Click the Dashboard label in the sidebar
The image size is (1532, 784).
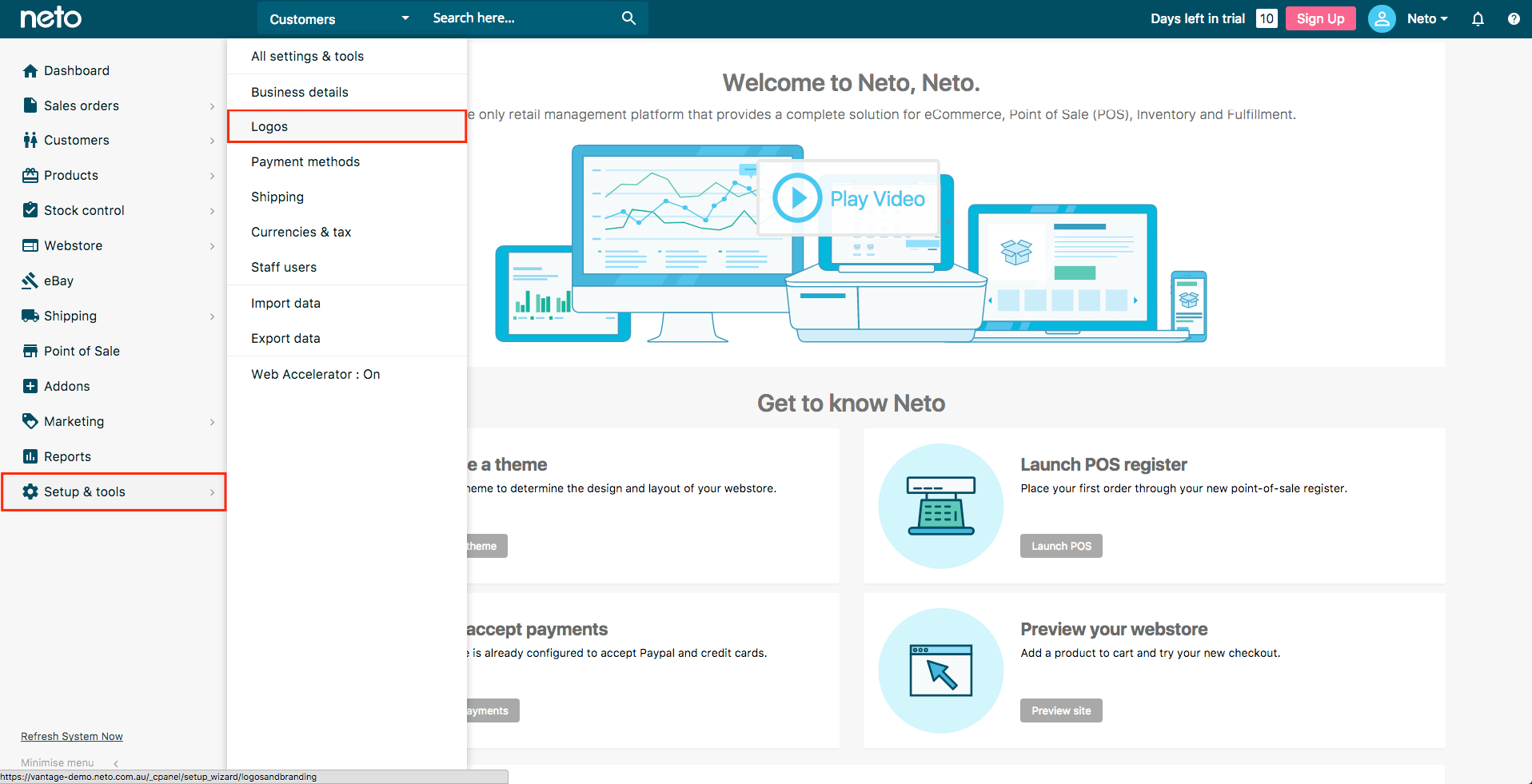pyautogui.click(x=77, y=70)
